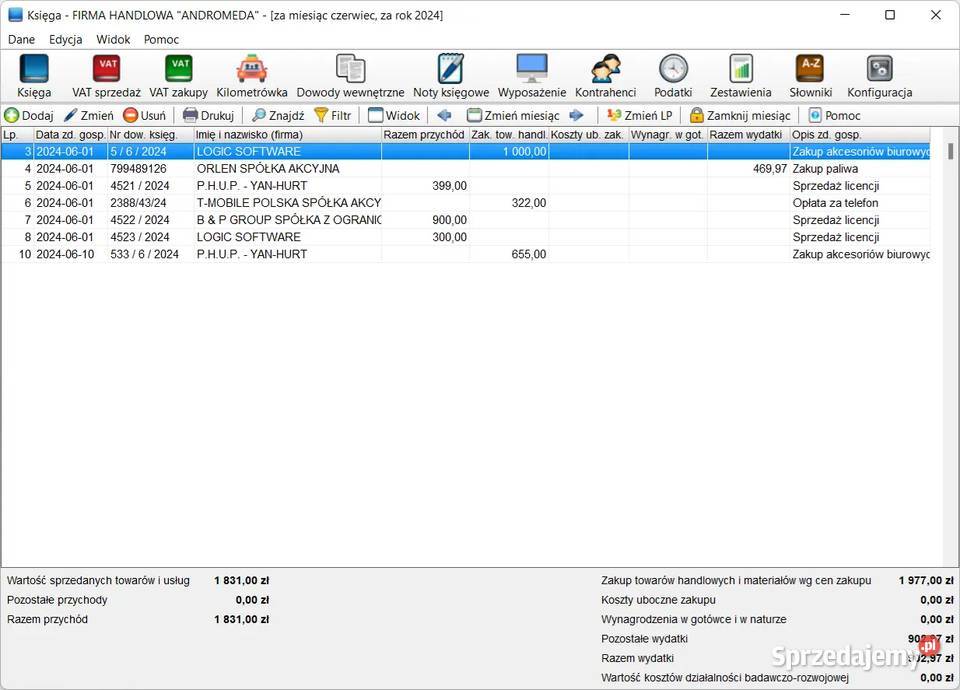Open the Podatki taxes module
This screenshot has height=690, width=960.
click(x=673, y=75)
